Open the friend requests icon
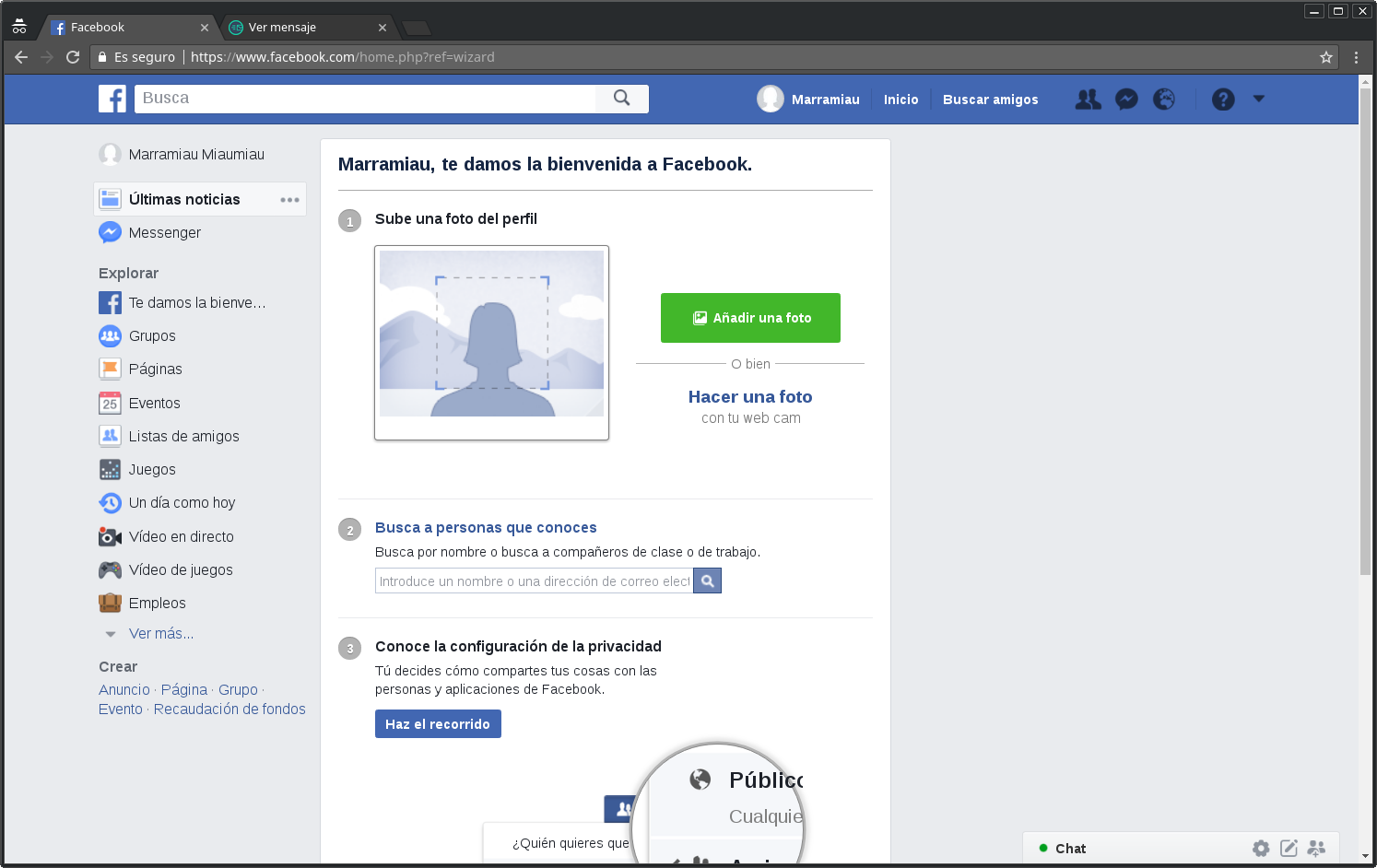The height and width of the screenshot is (868, 1377). (1088, 99)
